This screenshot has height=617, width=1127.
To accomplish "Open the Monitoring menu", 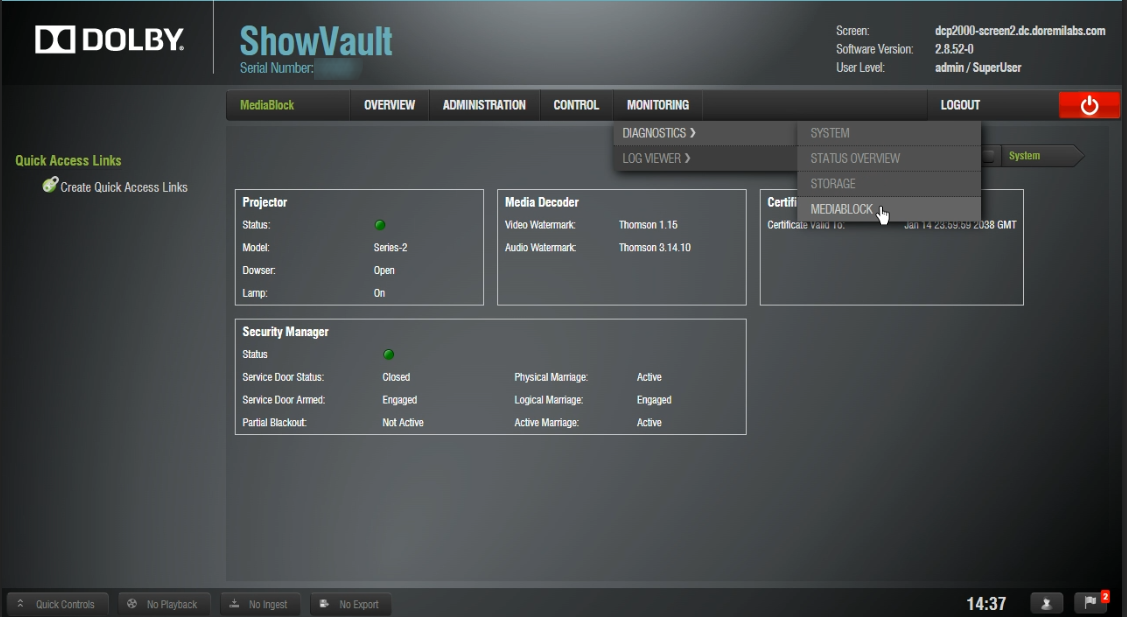I will pyautogui.click(x=657, y=105).
